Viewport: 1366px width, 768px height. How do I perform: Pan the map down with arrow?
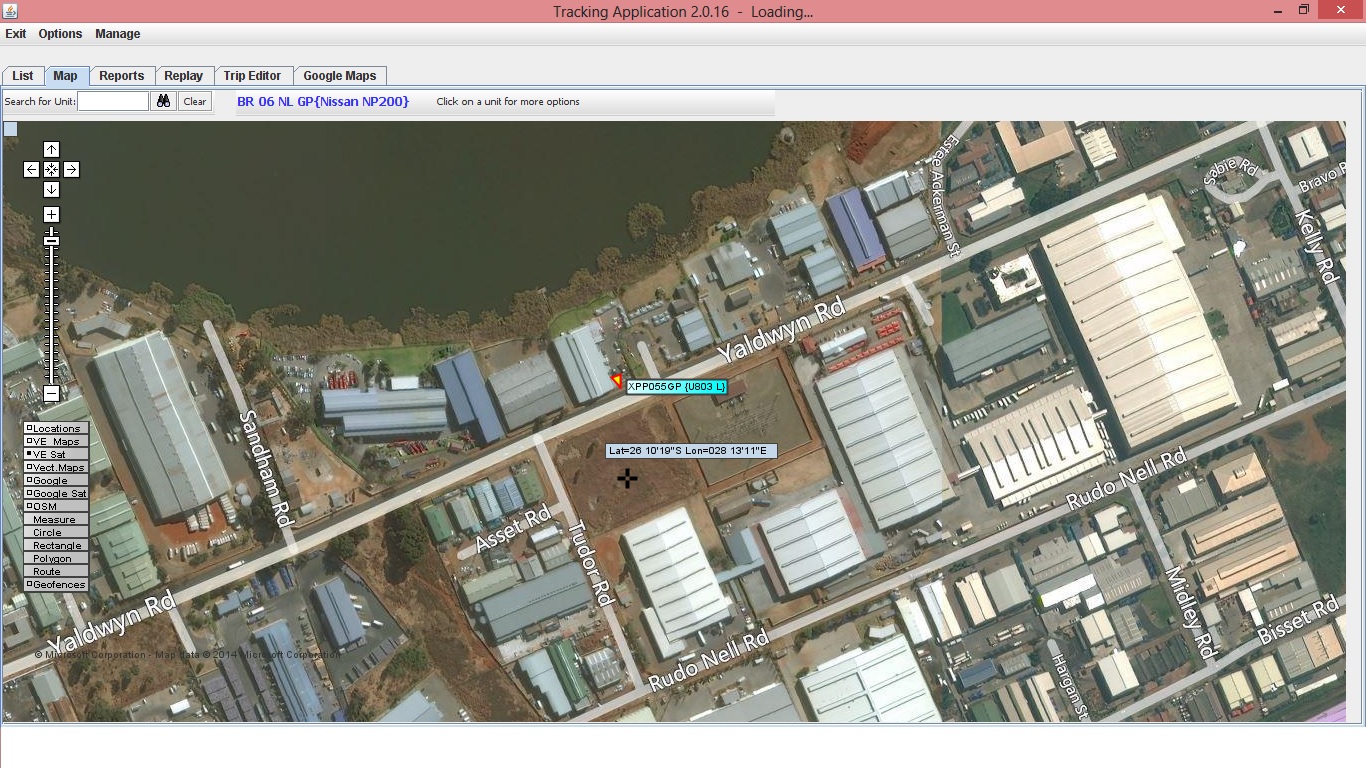[x=51, y=190]
